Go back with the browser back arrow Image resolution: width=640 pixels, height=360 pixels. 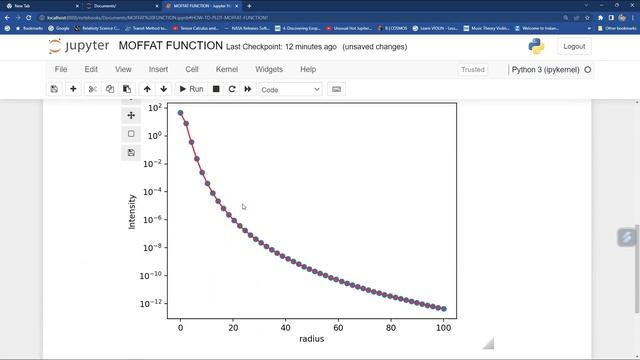click(7, 18)
